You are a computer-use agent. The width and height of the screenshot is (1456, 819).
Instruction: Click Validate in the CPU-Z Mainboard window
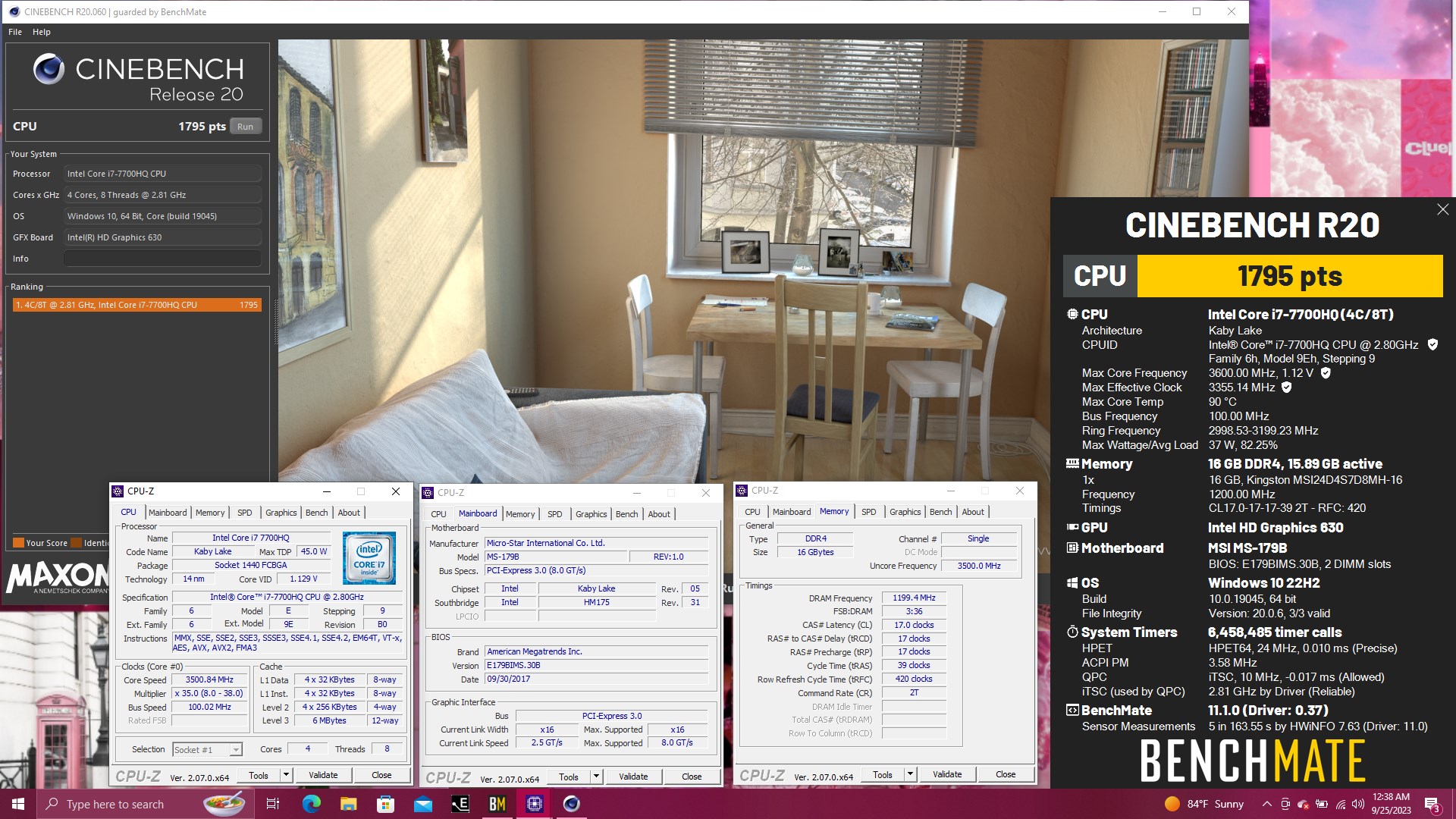[x=633, y=777]
